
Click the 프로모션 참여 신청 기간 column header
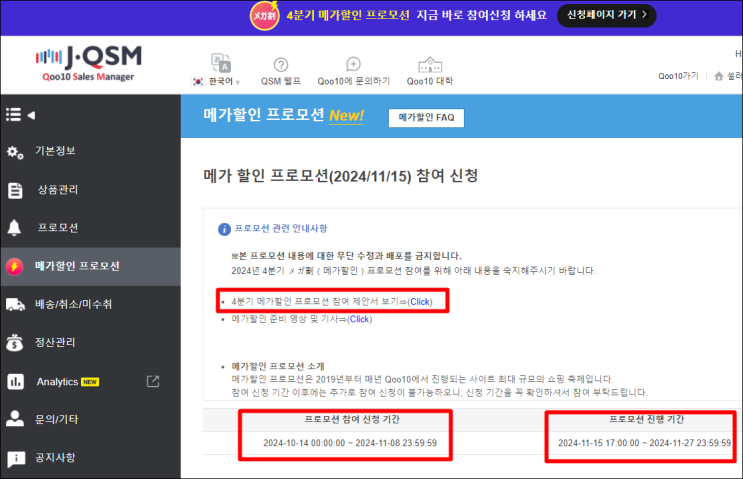click(352, 419)
